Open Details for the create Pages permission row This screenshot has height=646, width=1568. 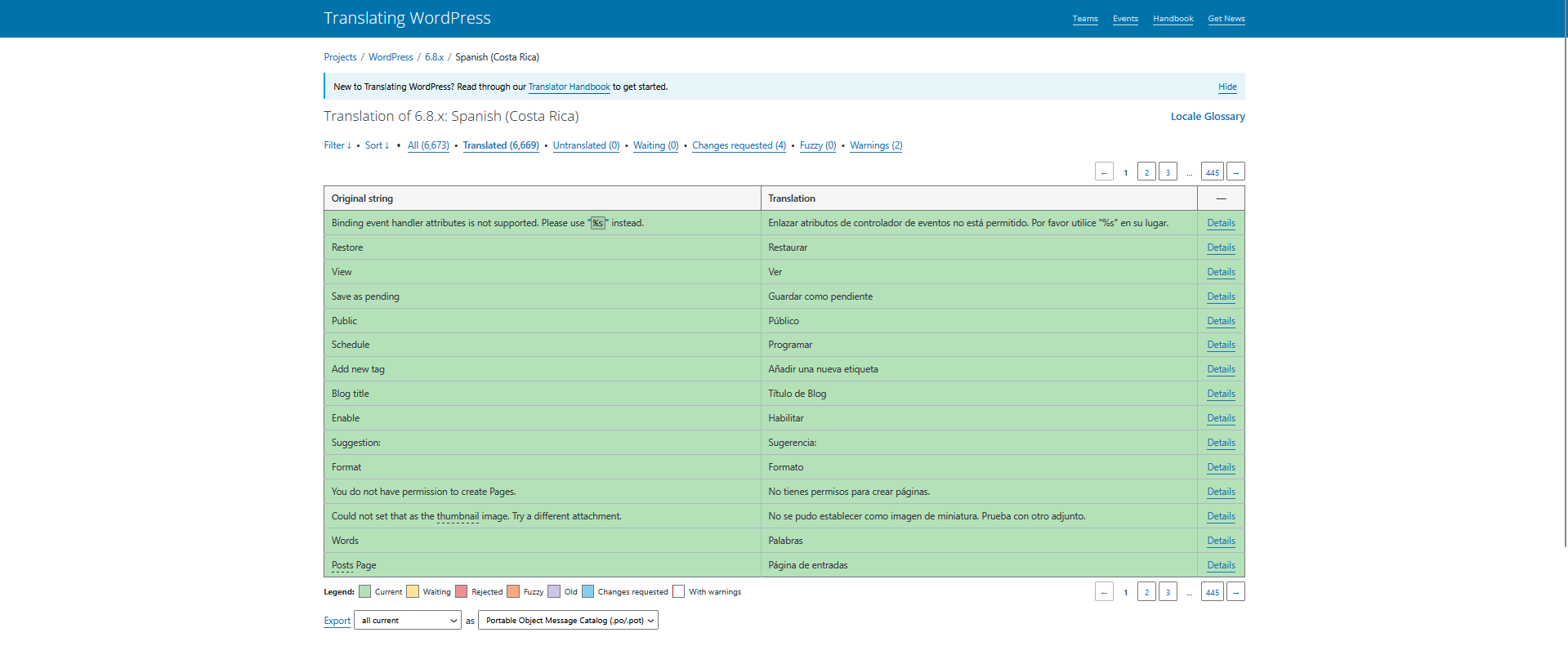(1221, 492)
